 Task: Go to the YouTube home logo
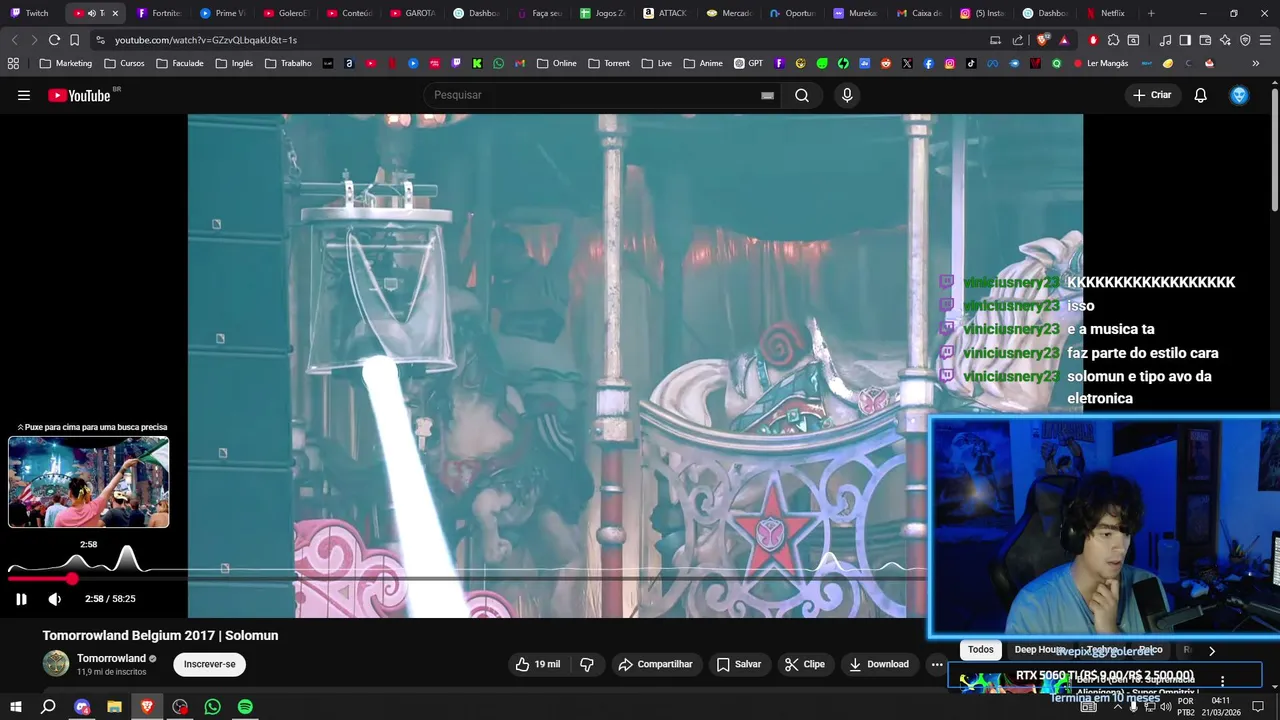pyautogui.click(x=79, y=95)
